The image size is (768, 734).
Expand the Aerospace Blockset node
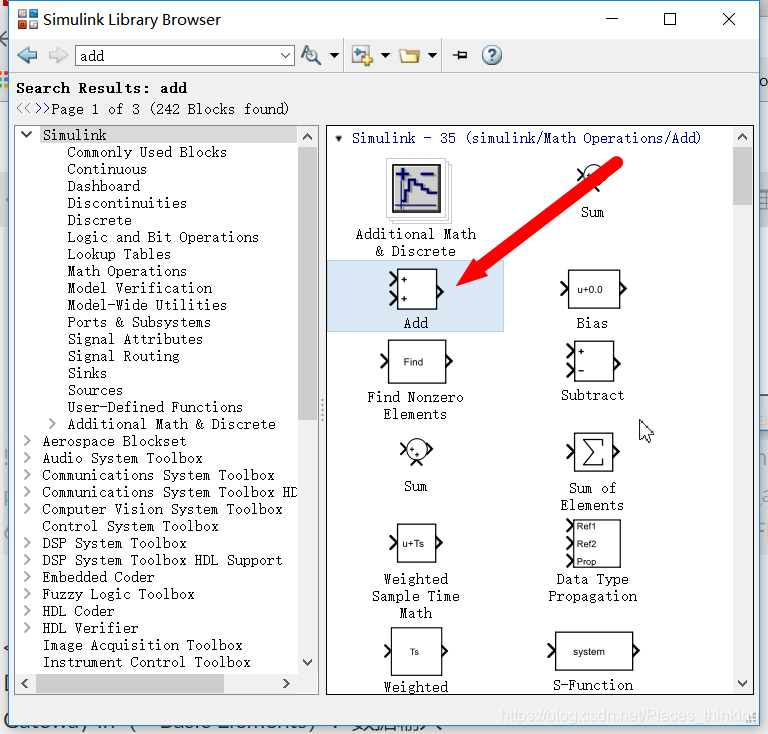point(27,441)
